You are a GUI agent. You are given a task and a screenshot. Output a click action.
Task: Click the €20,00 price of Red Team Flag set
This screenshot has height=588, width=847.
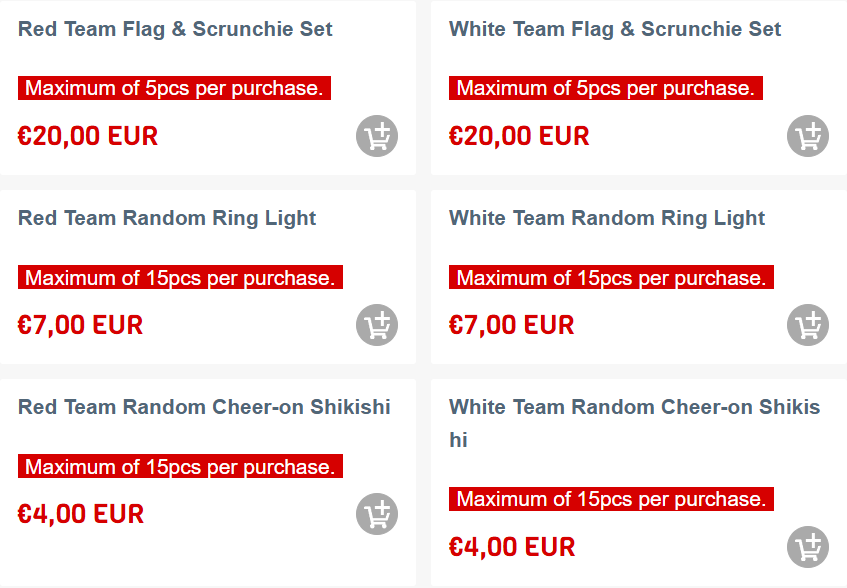tap(88, 136)
